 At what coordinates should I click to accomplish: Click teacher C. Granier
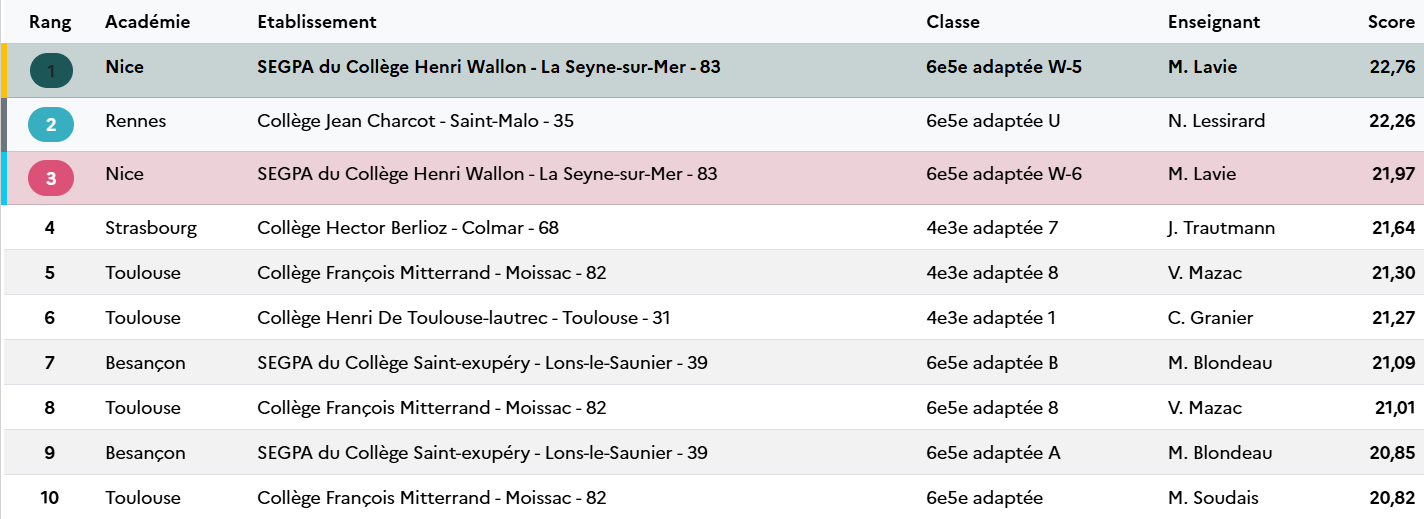1210,318
